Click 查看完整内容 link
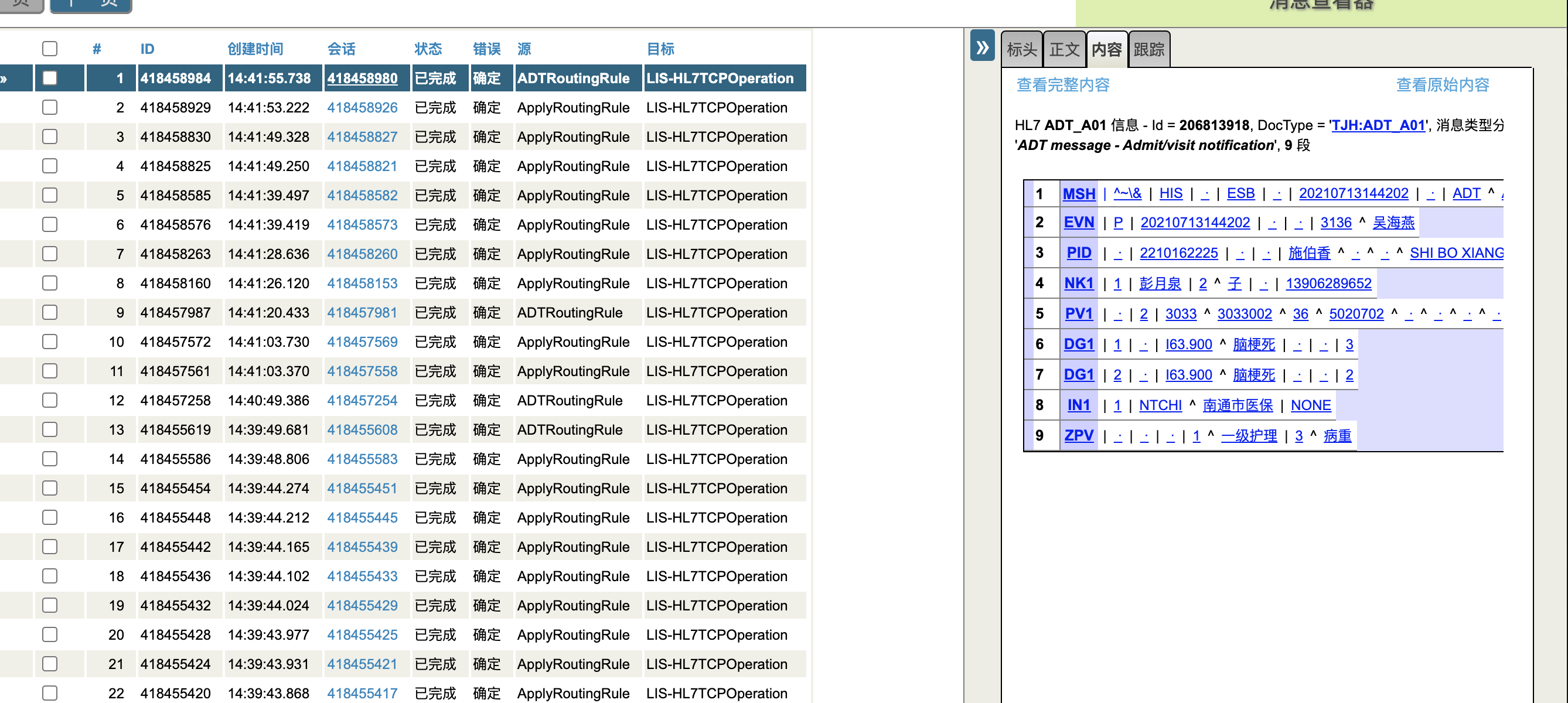 click(1063, 84)
